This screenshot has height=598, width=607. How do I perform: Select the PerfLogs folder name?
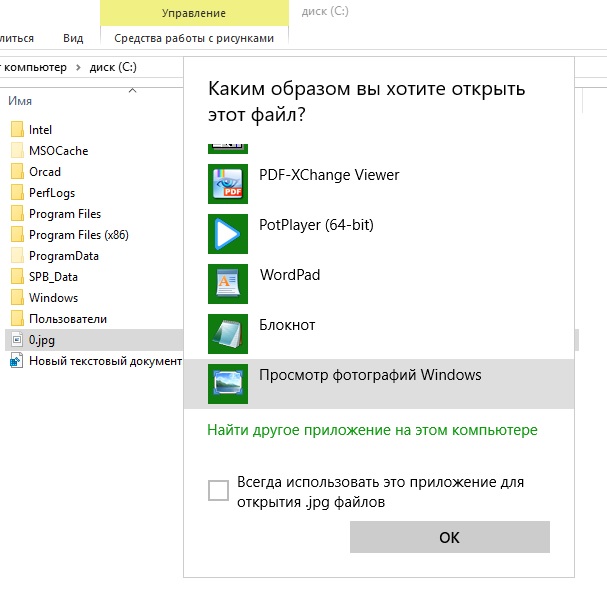(52, 193)
